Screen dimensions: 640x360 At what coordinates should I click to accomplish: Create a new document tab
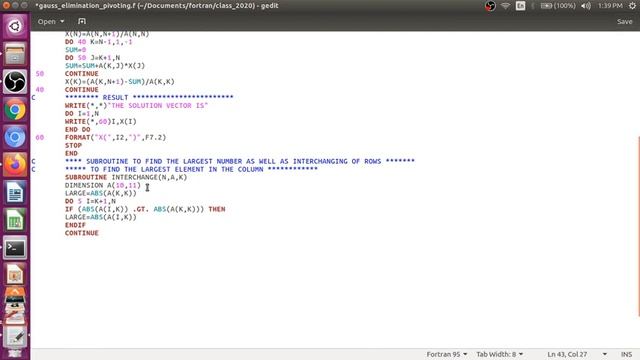click(82, 21)
